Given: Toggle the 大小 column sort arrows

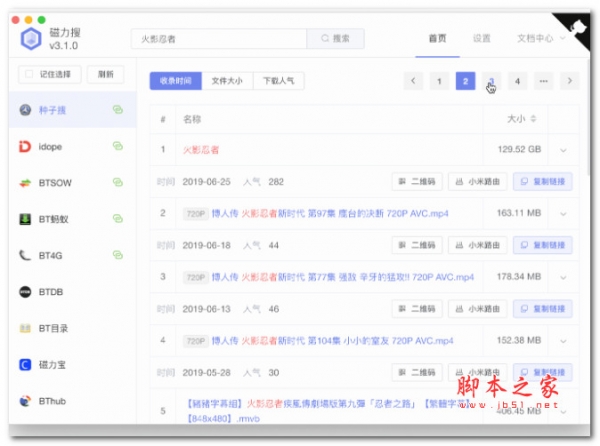Looking at the screenshot, I should pos(533,119).
